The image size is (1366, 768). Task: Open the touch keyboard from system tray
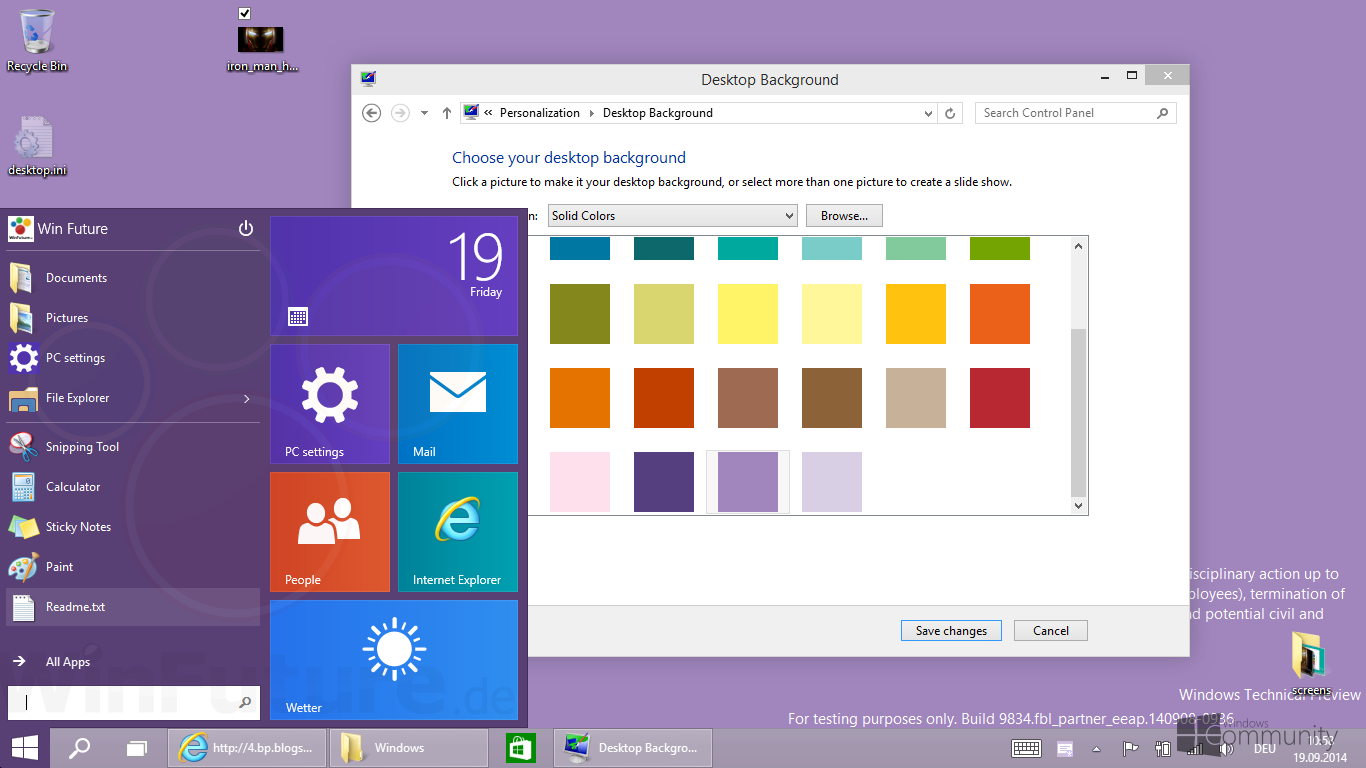[x=1025, y=748]
